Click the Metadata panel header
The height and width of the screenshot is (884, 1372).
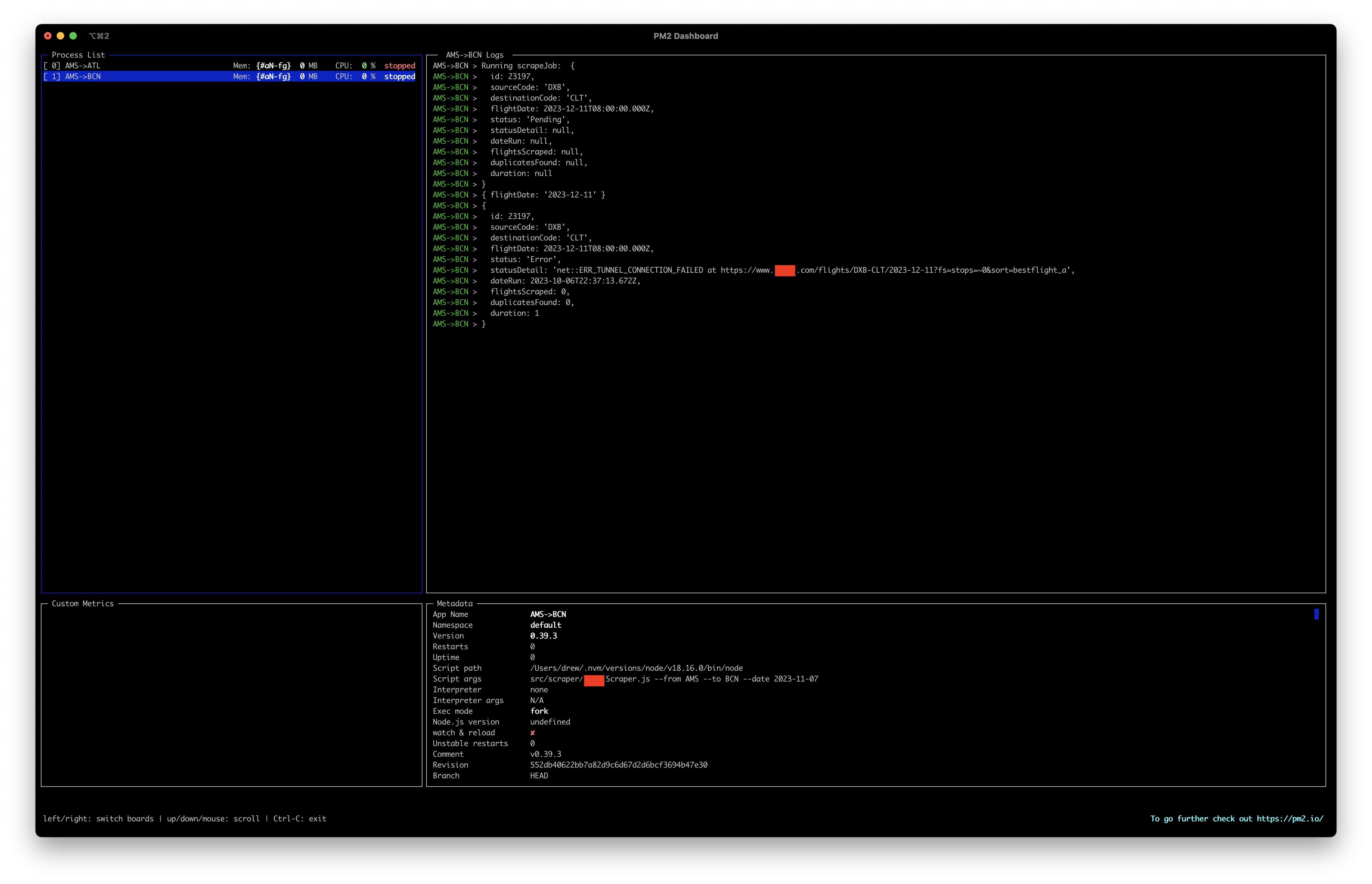pyautogui.click(x=454, y=603)
